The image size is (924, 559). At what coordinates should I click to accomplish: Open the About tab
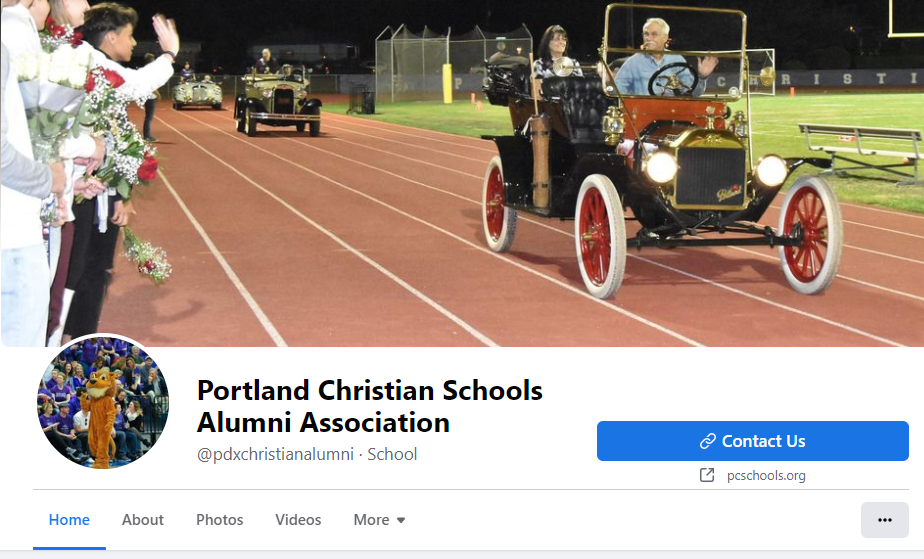pos(143,520)
